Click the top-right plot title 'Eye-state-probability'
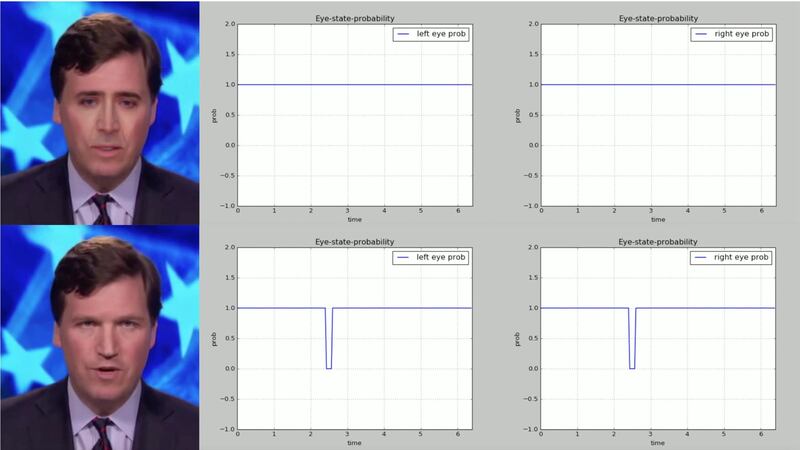This screenshot has height=450, width=800. click(657, 18)
